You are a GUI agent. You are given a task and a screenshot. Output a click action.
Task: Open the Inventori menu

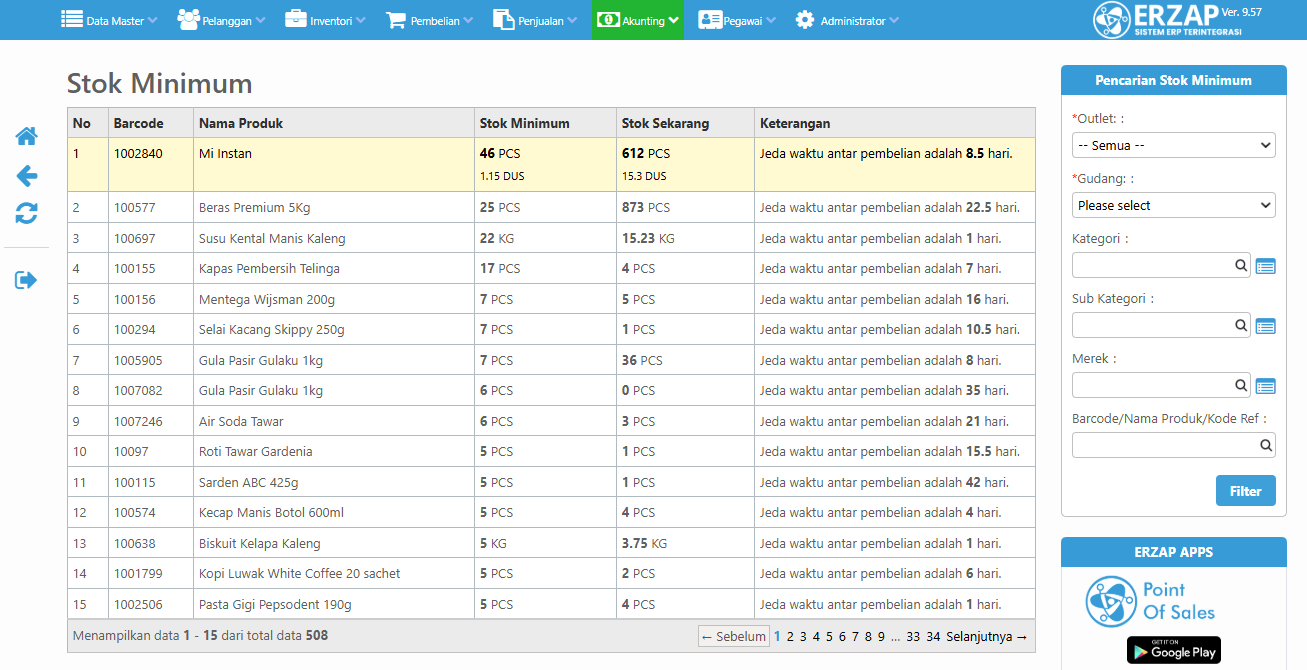coord(325,20)
